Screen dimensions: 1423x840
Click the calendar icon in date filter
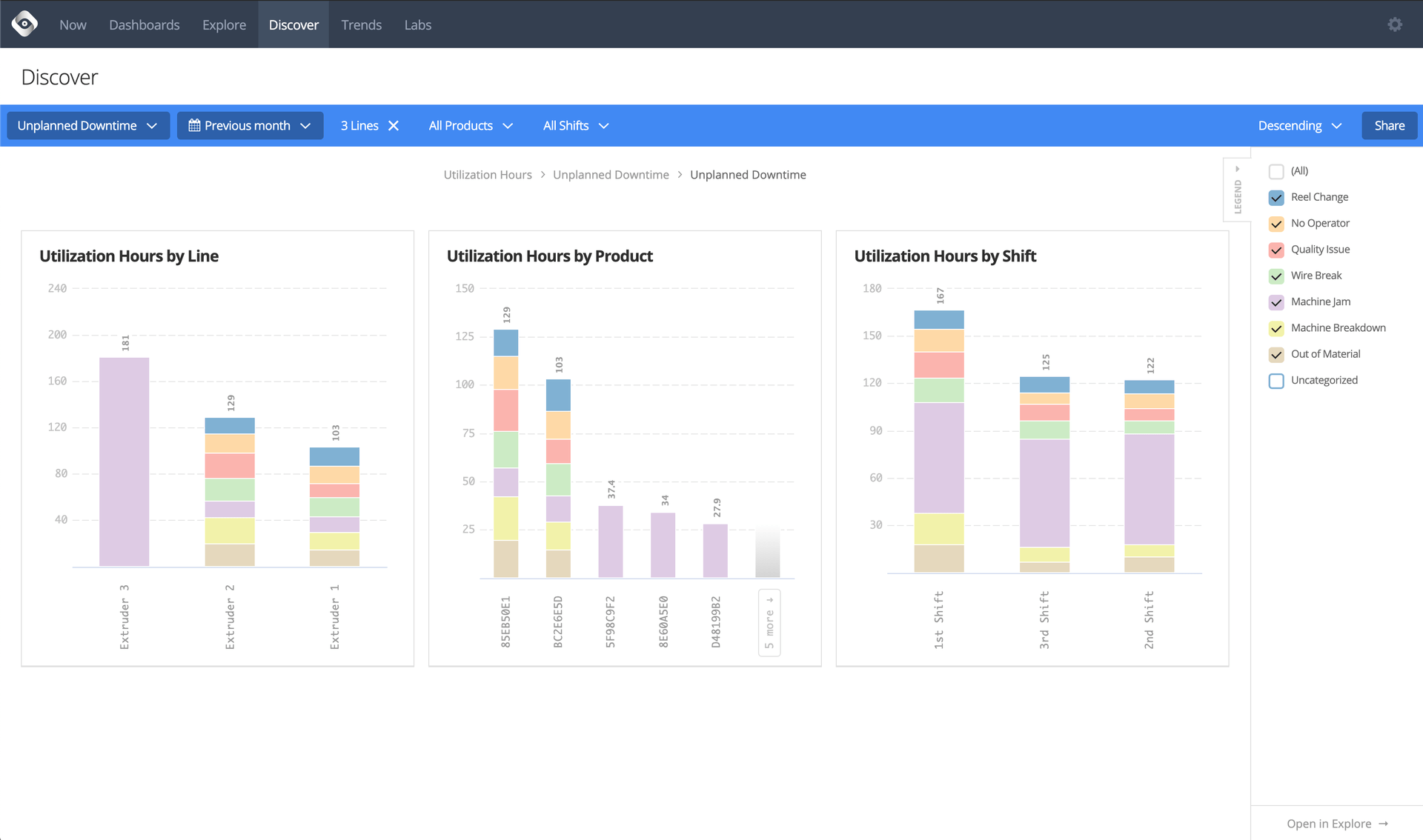pos(194,125)
